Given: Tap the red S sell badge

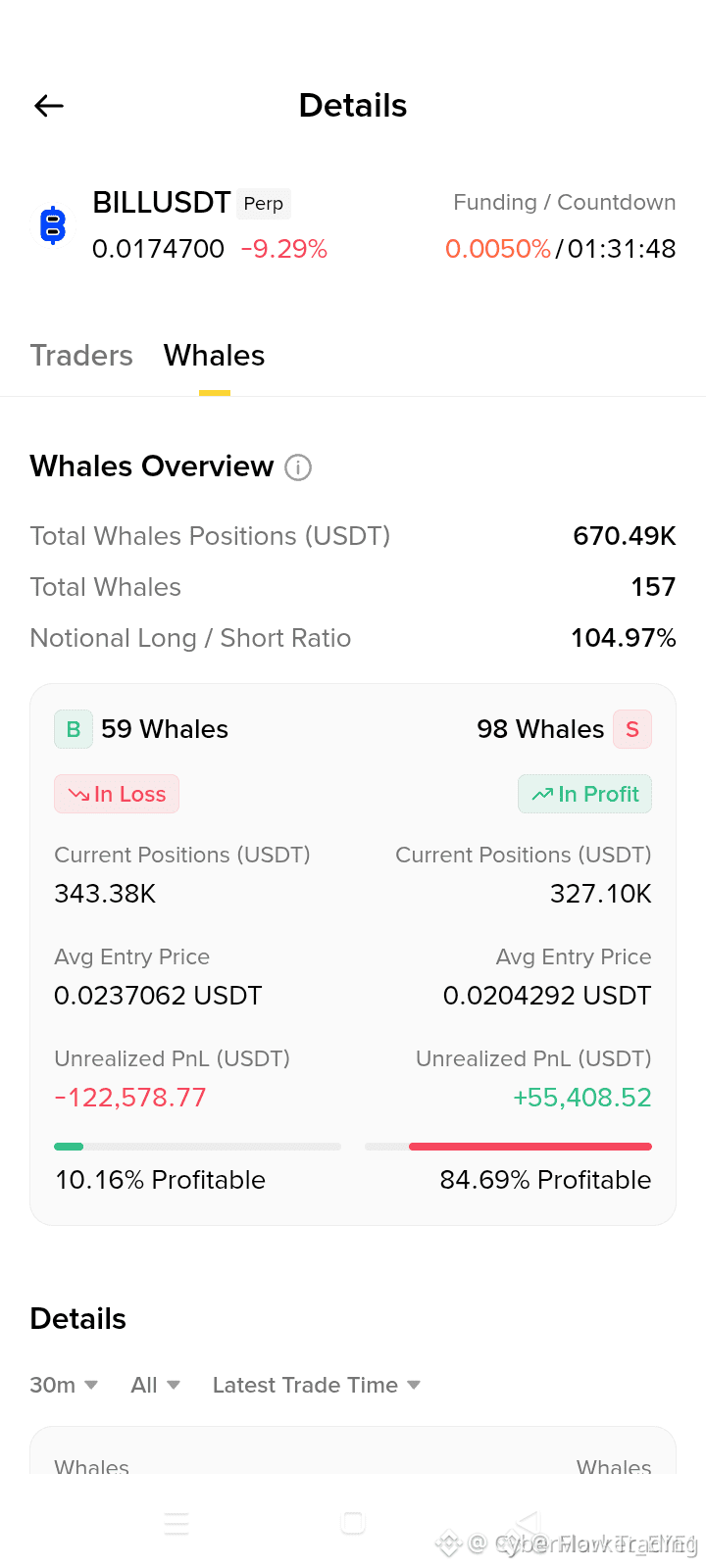Looking at the screenshot, I should click(x=632, y=729).
